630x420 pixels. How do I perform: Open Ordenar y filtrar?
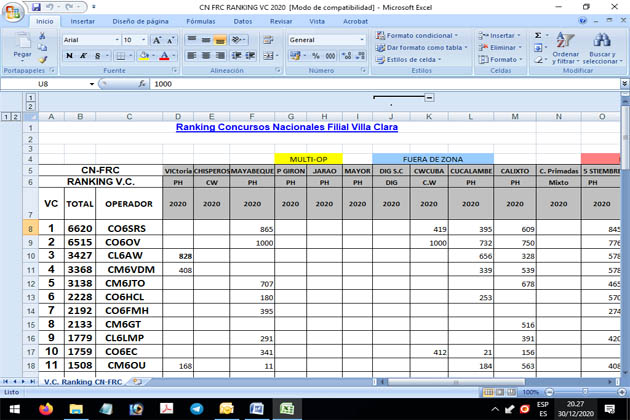566,48
